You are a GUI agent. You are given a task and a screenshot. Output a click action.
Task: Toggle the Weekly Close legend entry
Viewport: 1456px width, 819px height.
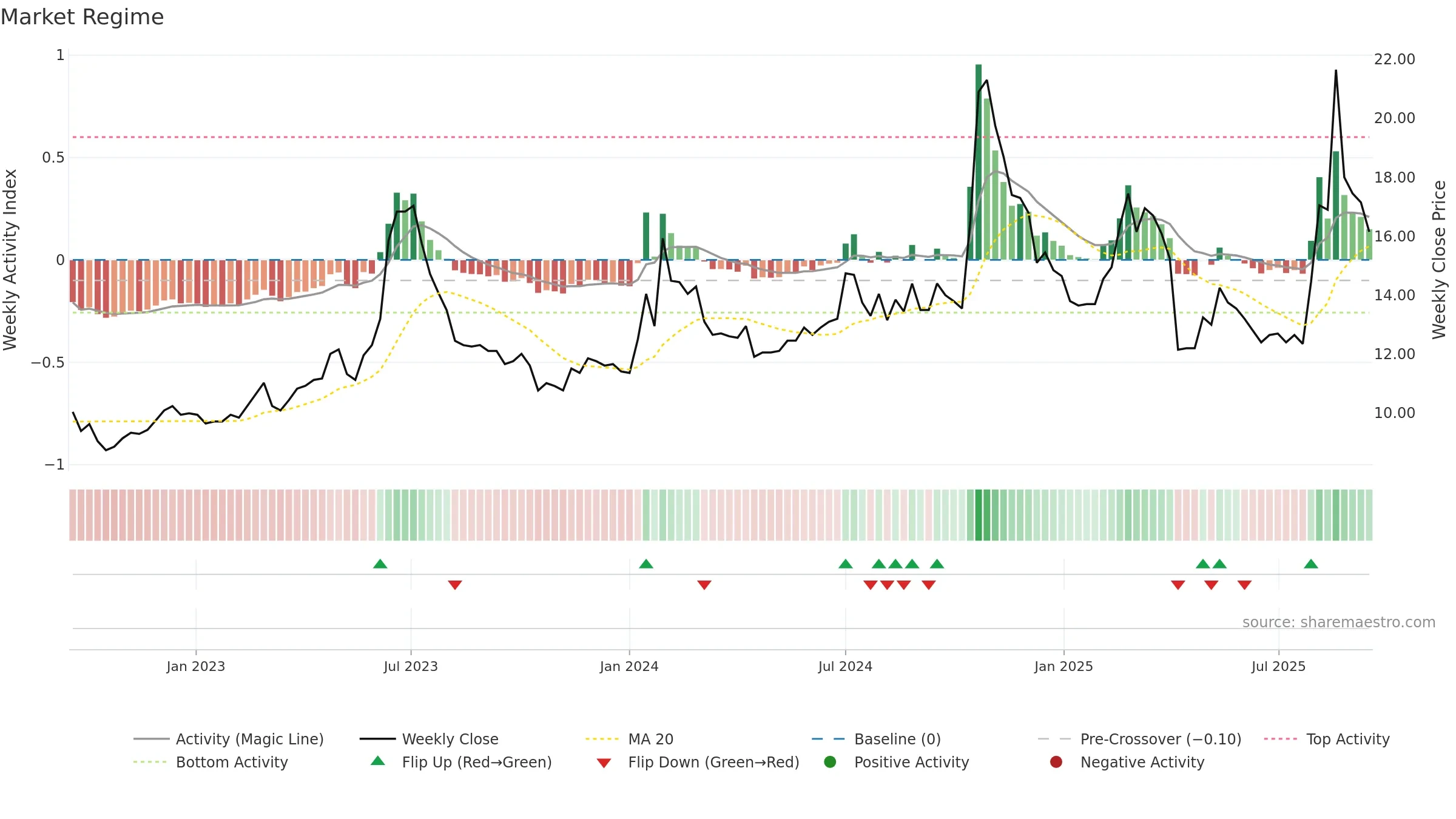[x=429, y=739]
